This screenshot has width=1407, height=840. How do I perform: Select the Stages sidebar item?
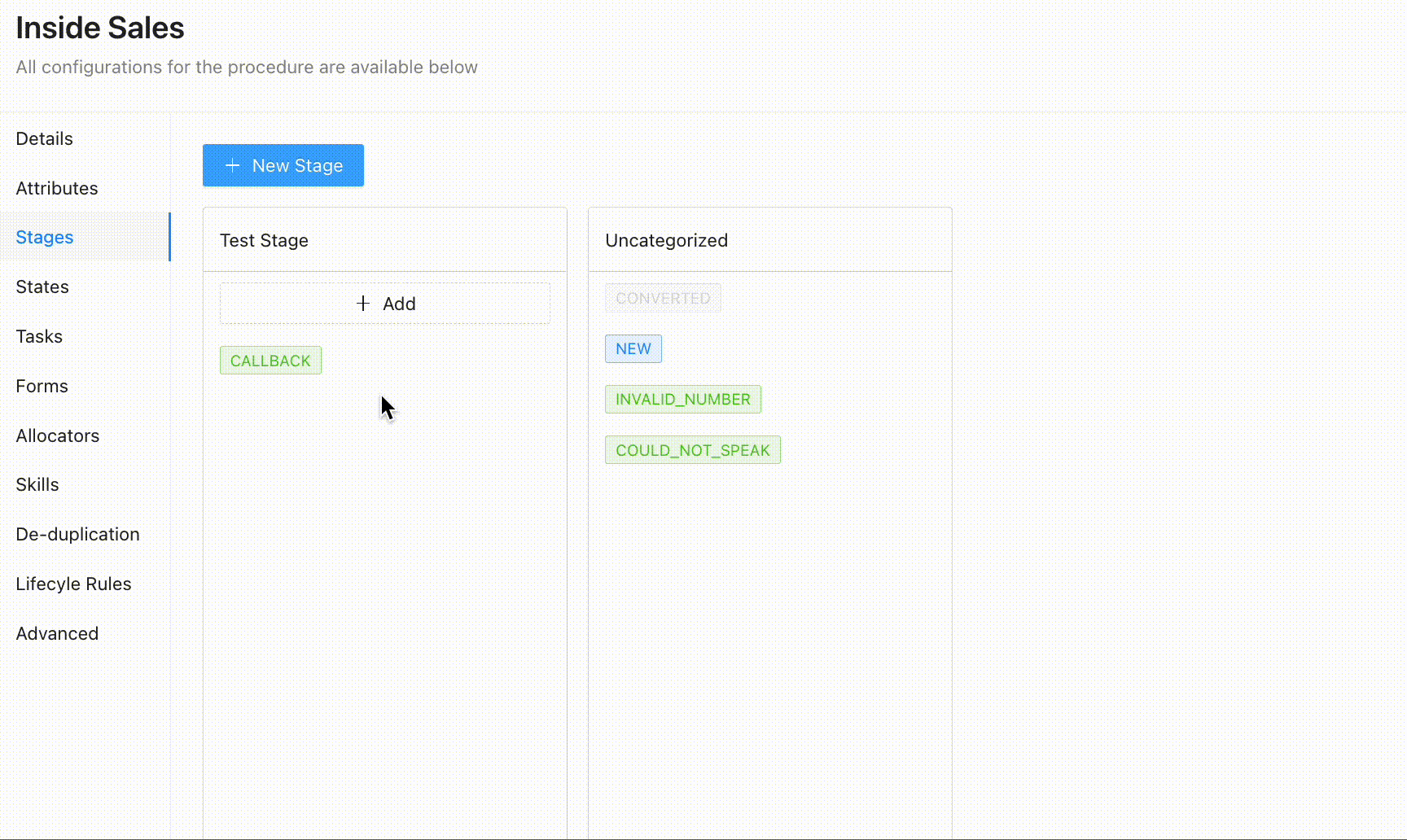[45, 237]
